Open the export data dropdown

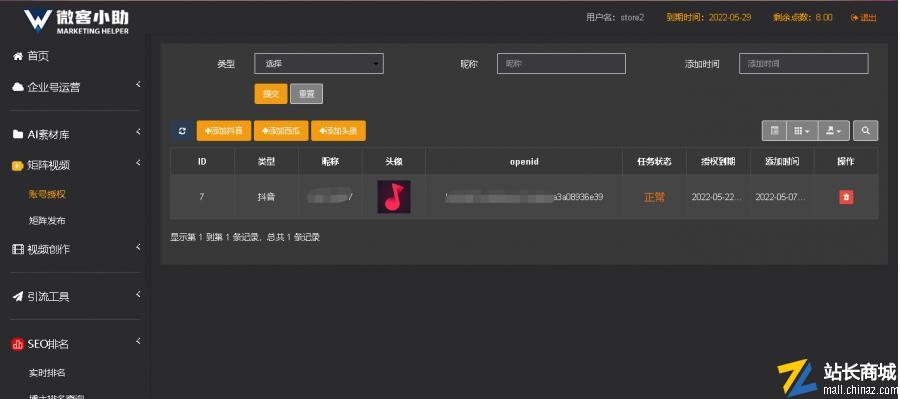point(833,131)
